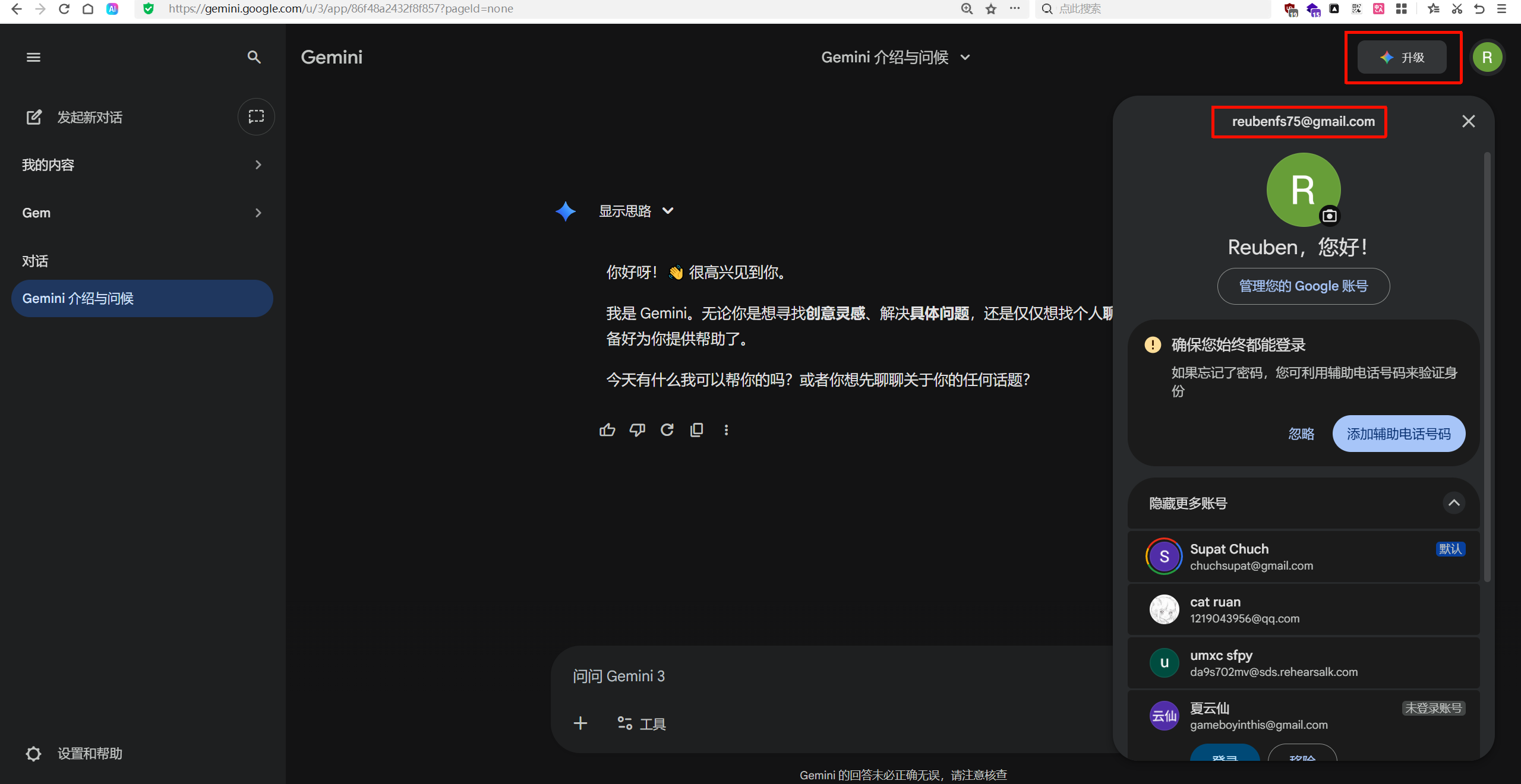Open more options under Gemini response
The height and width of the screenshot is (784, 1521).
point(726,429)
